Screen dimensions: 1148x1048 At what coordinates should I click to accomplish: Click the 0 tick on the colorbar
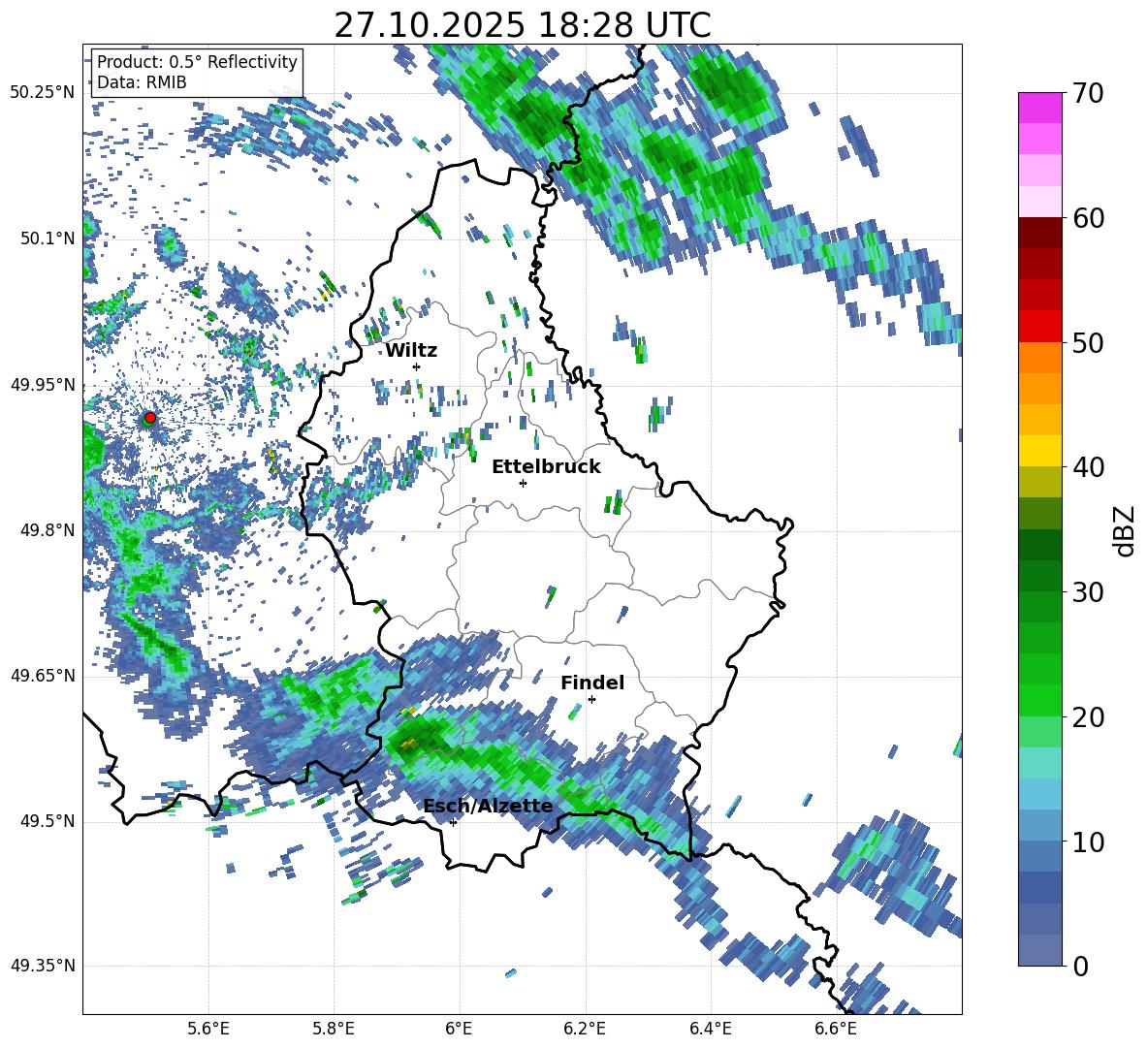coord(1080,967)
